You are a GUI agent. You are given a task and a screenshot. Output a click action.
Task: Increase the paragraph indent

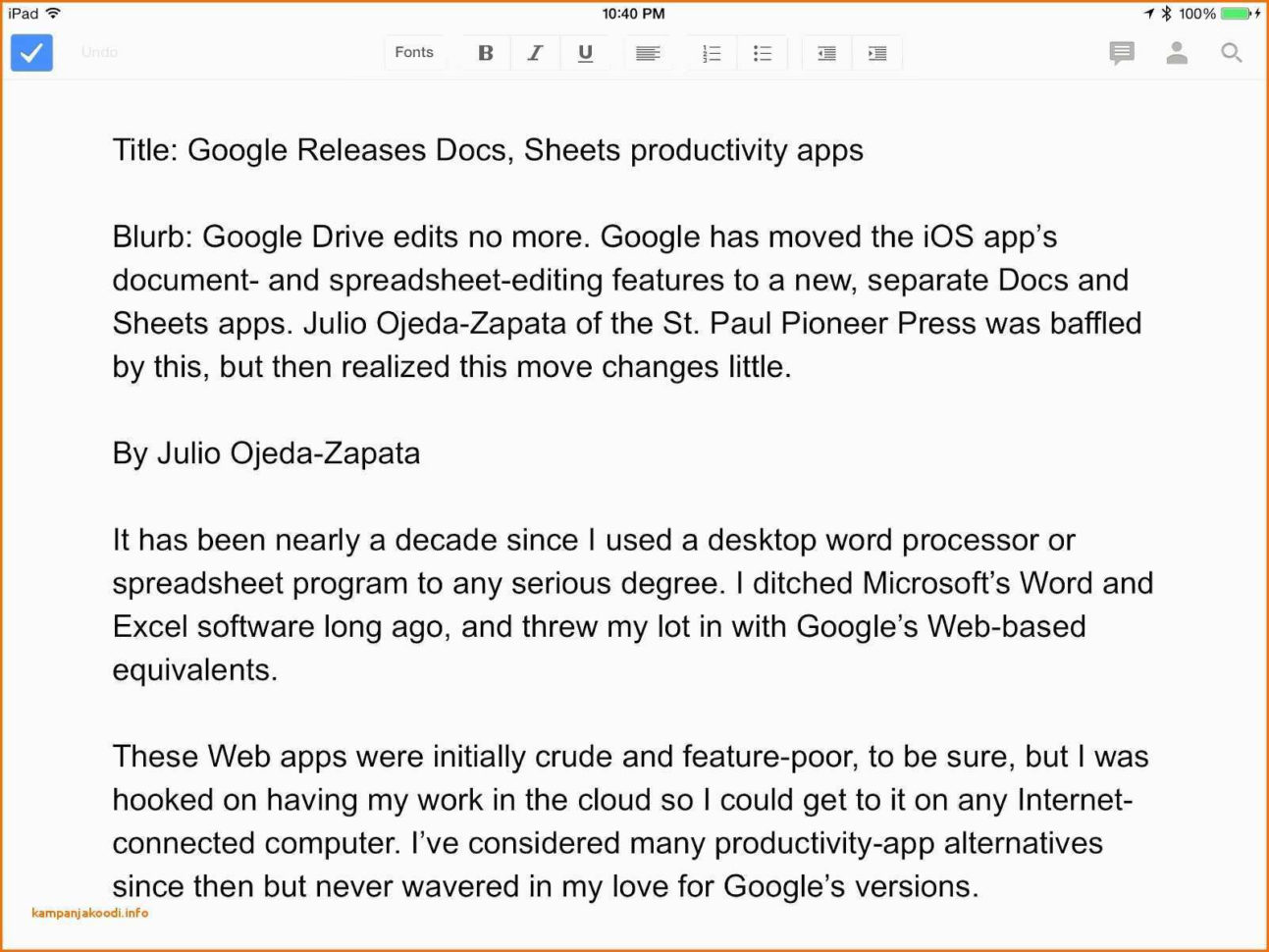(877, 53)
